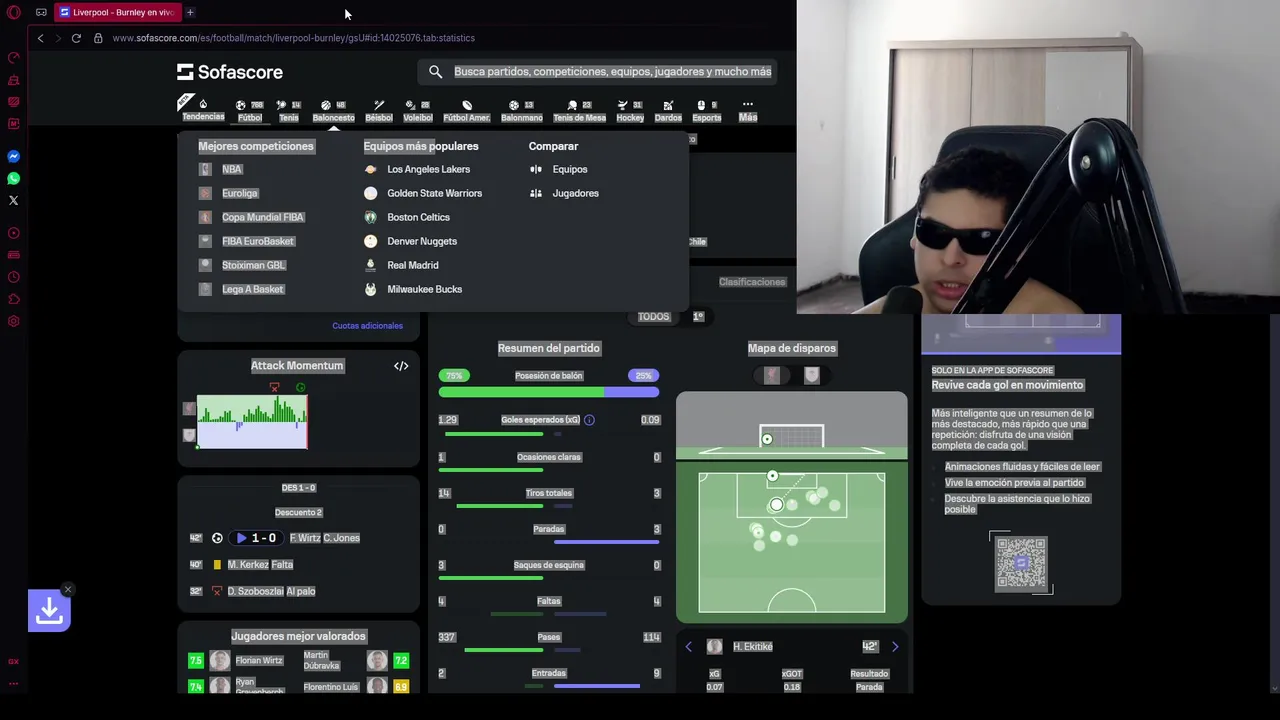Toggle Liverpool shot map team filter
The width and height of the screenshot is (1280, 720).
[772, 375]
